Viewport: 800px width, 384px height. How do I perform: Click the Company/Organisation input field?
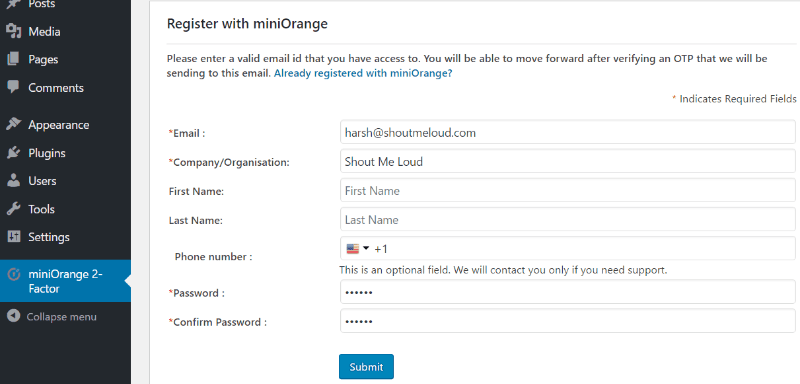click(568, 162)
